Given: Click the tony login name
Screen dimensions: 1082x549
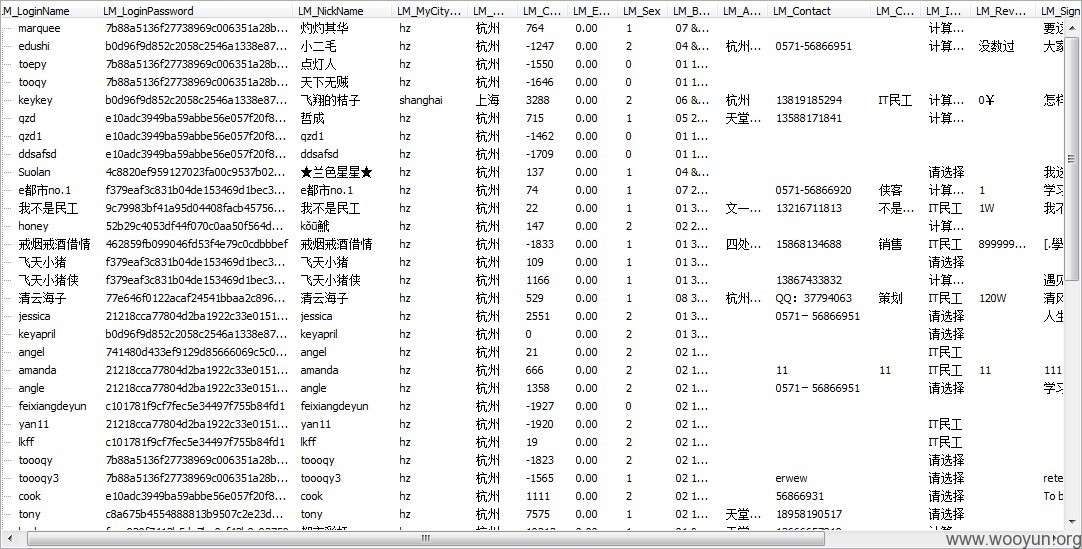Looking at the screenshot, I should [29, 514].
